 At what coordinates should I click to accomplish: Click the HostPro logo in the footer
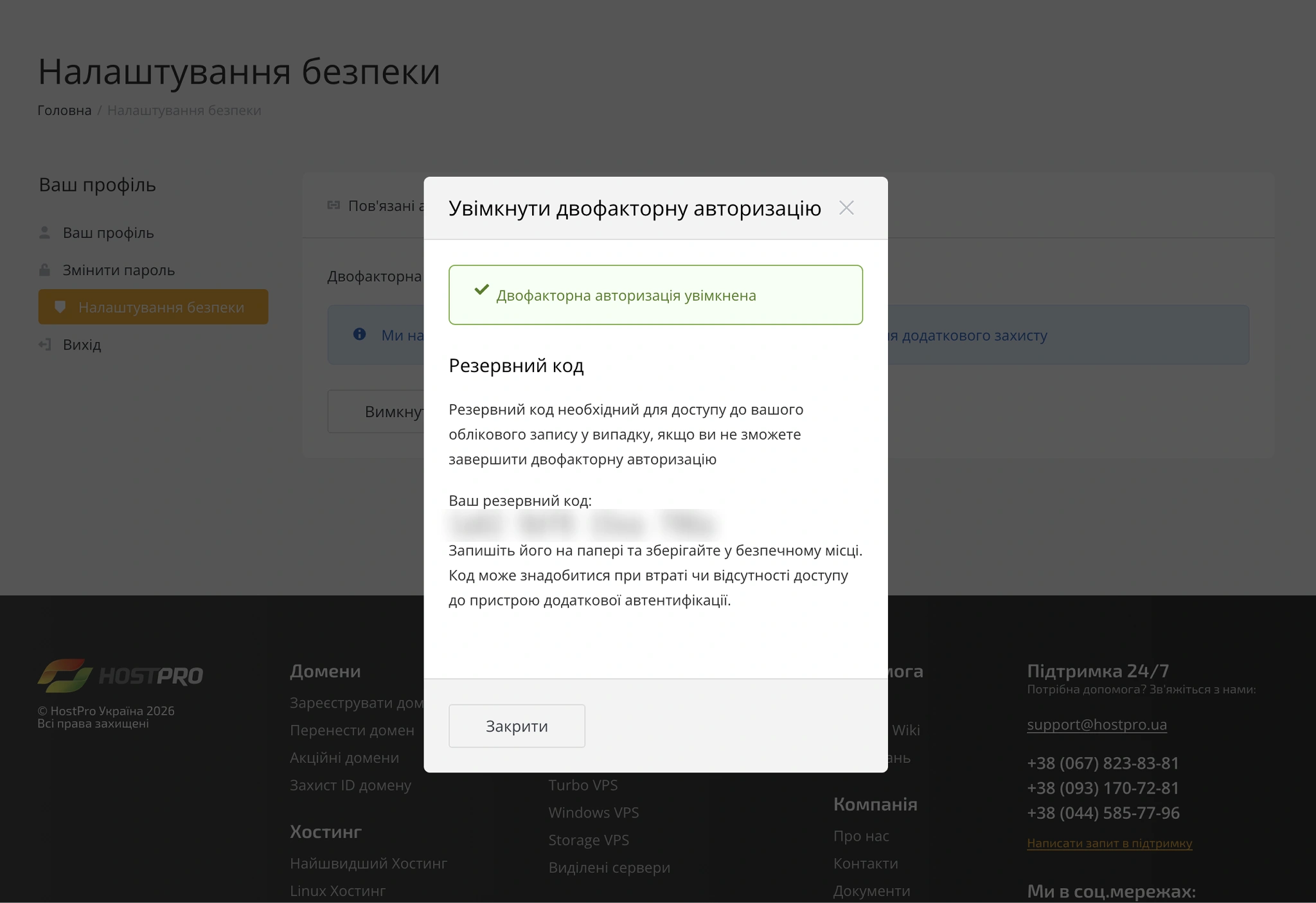click(120, 675)
